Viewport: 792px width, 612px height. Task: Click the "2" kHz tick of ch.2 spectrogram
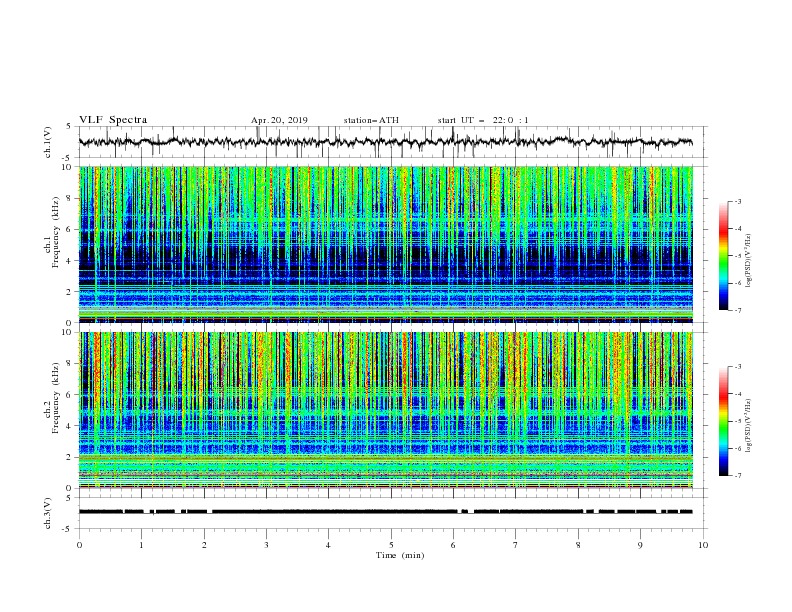tap(69, 457)
